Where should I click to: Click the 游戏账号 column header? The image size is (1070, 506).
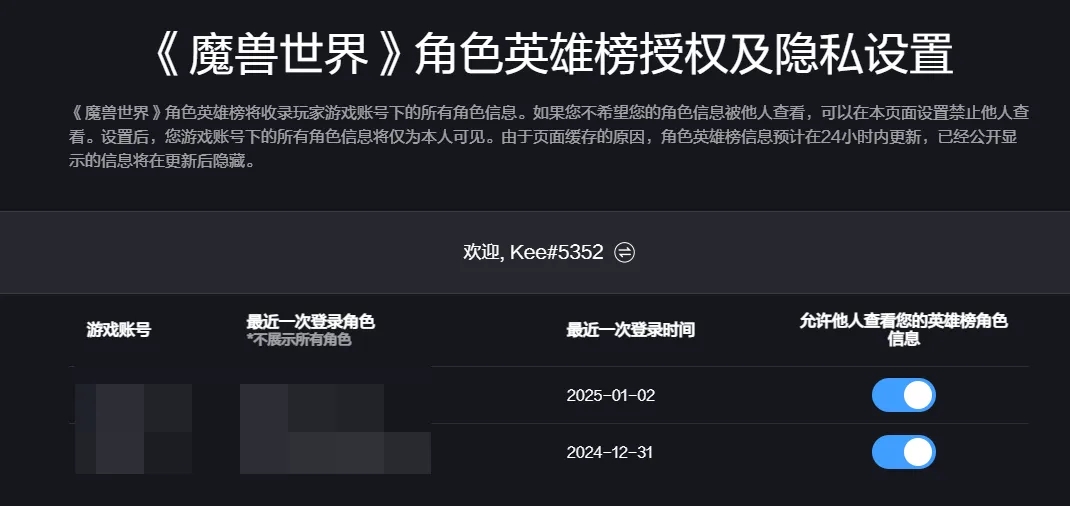pyautogui.click(x=118, y=329)
